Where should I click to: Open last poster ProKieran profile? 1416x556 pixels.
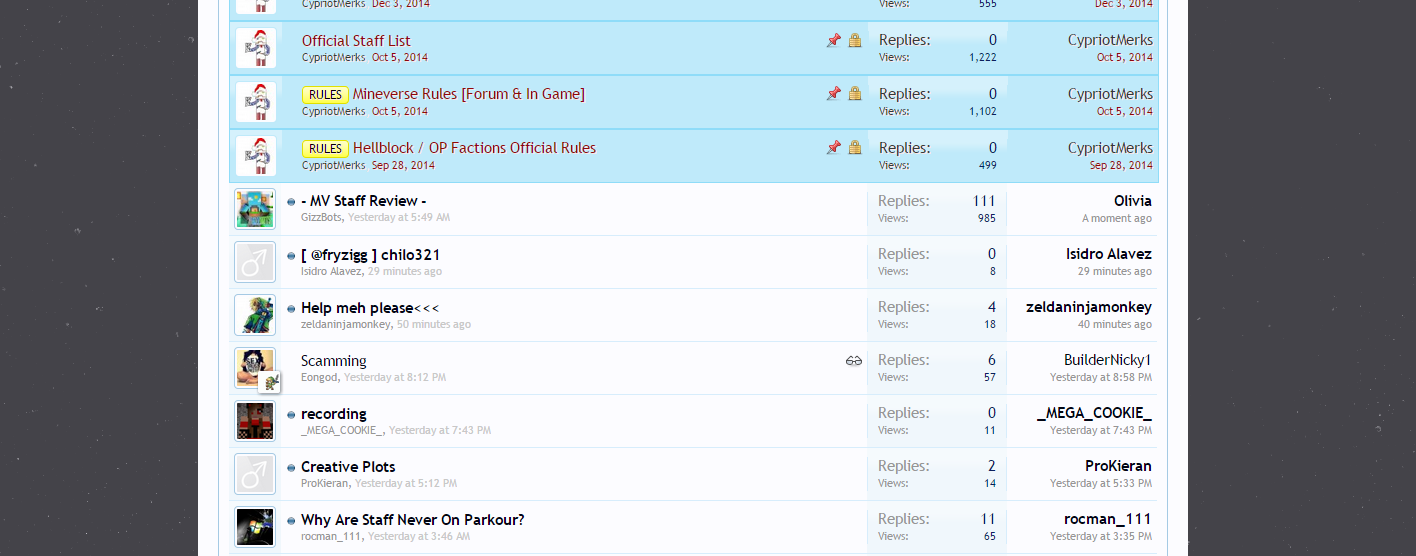pyautogui.click(x=1118, y=466)
